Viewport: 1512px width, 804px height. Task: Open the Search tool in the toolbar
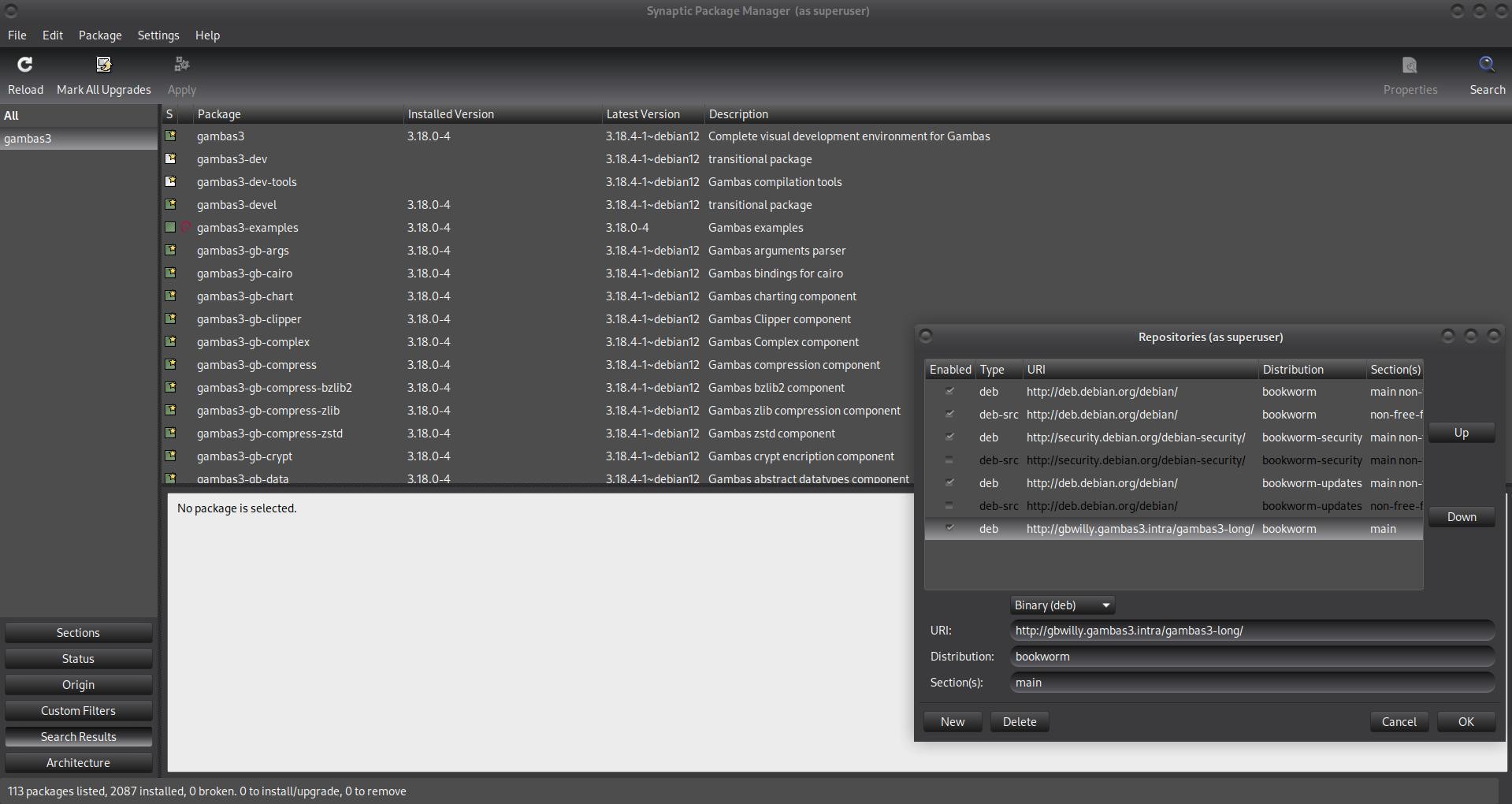pos(1486,65)
